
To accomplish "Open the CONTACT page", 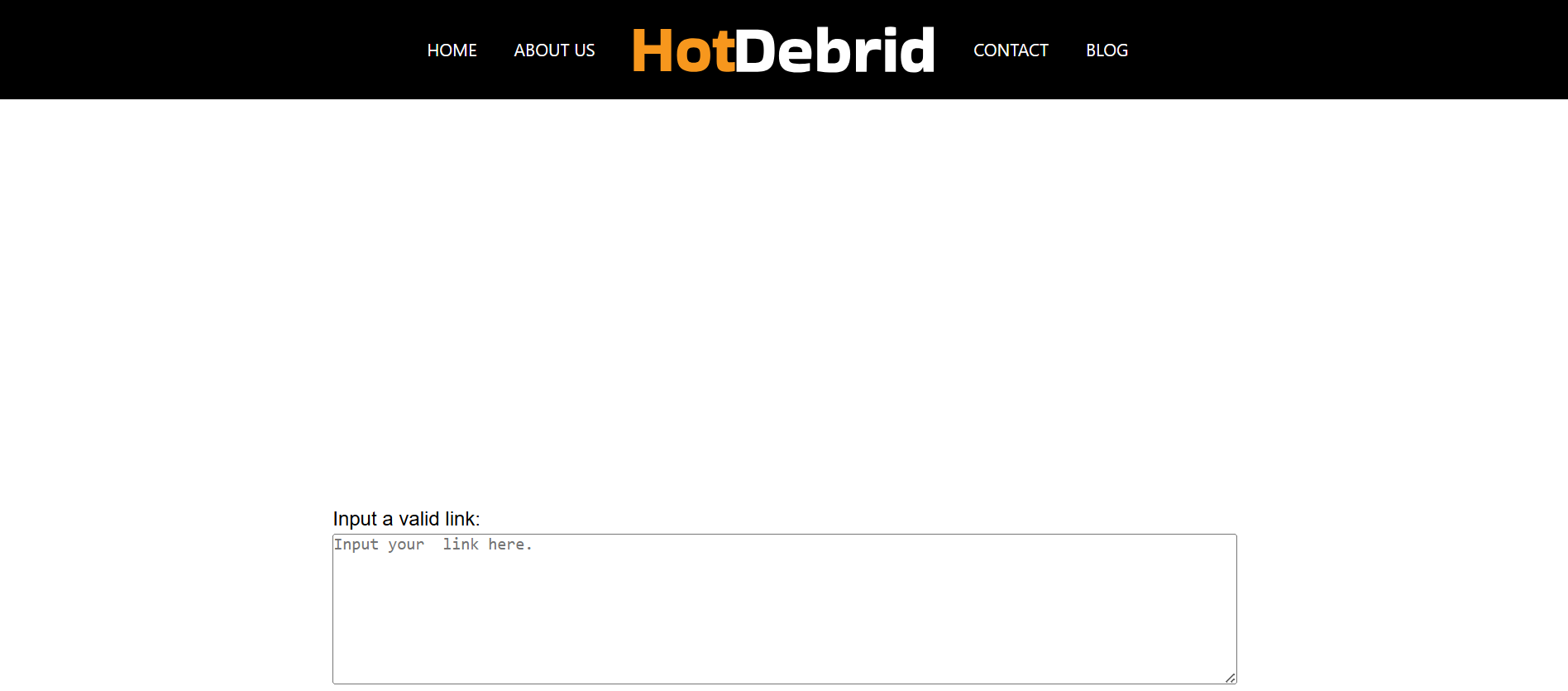I will [x=1011, y=50].
